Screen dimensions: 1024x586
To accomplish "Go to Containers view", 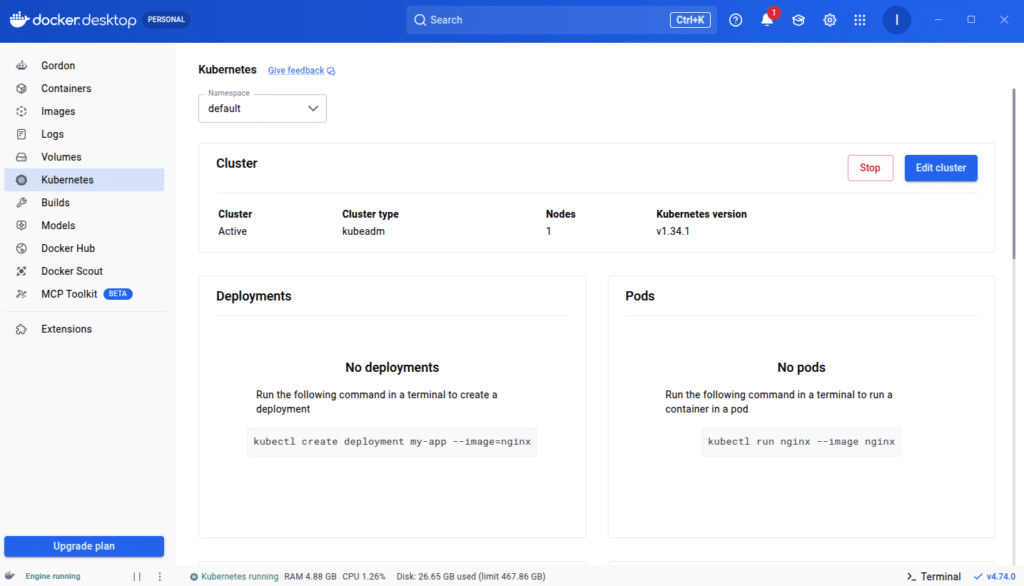I will [84, 88].
